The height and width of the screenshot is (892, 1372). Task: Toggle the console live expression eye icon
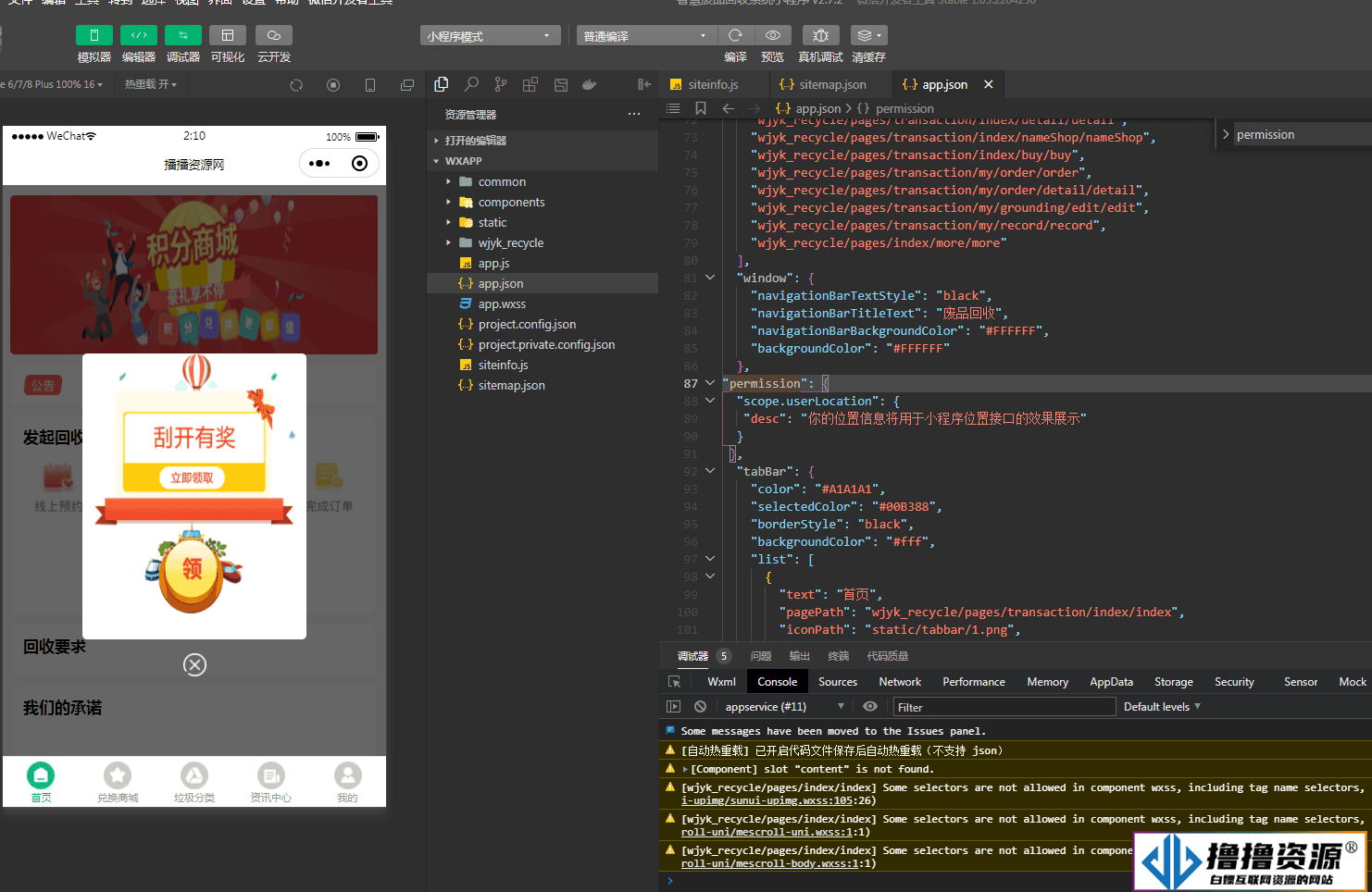click(870, 707)
